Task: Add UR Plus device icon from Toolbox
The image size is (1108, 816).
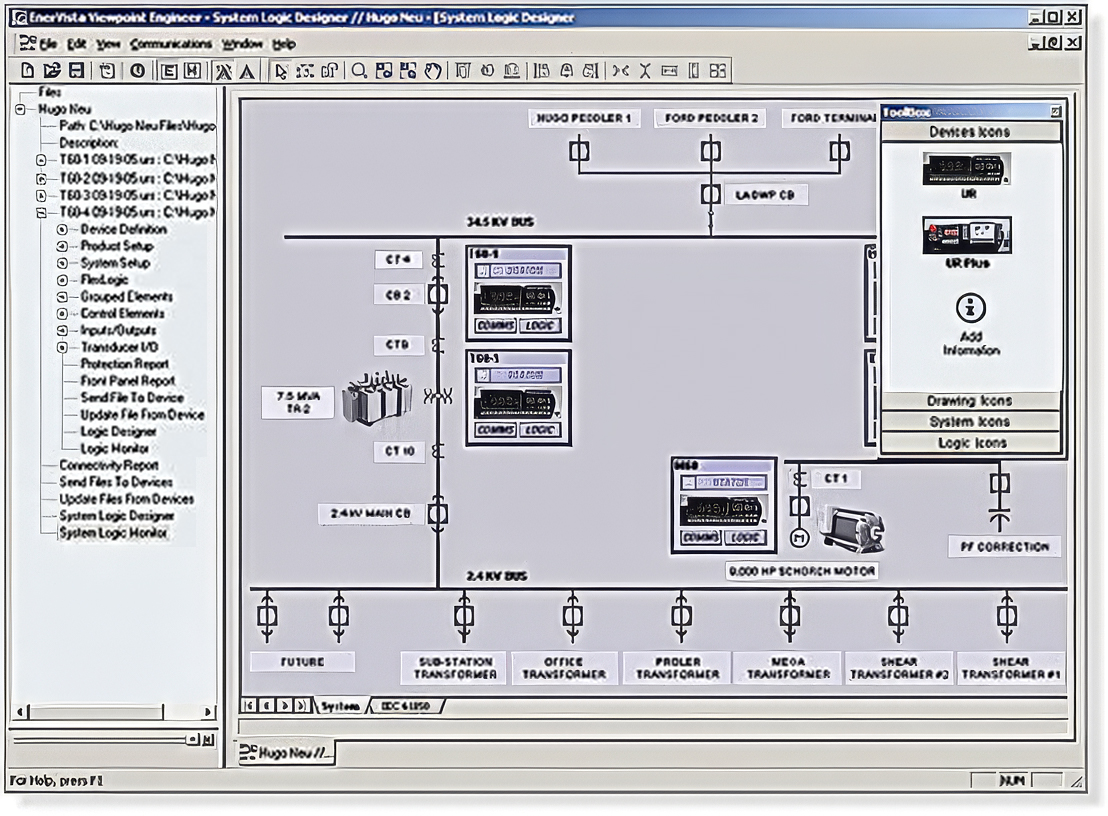Action: tap(967, 235)
